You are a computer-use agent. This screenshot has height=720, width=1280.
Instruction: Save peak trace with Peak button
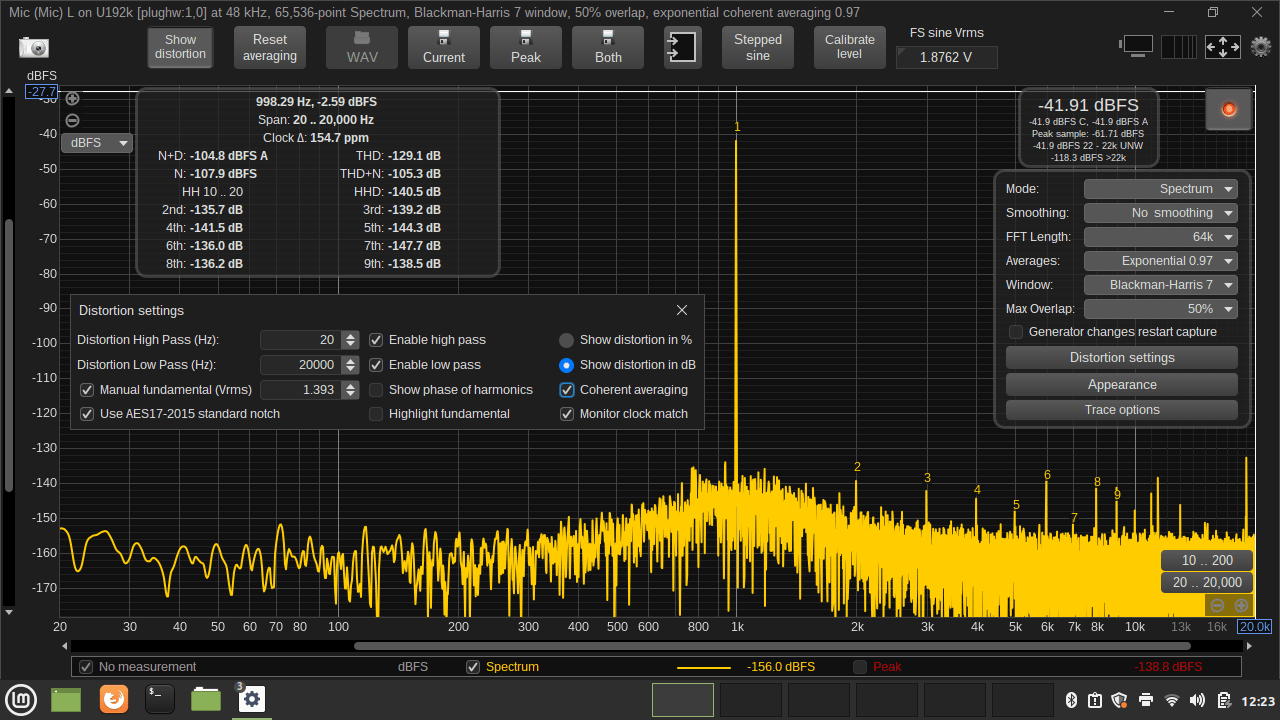[x=526, y=47]
